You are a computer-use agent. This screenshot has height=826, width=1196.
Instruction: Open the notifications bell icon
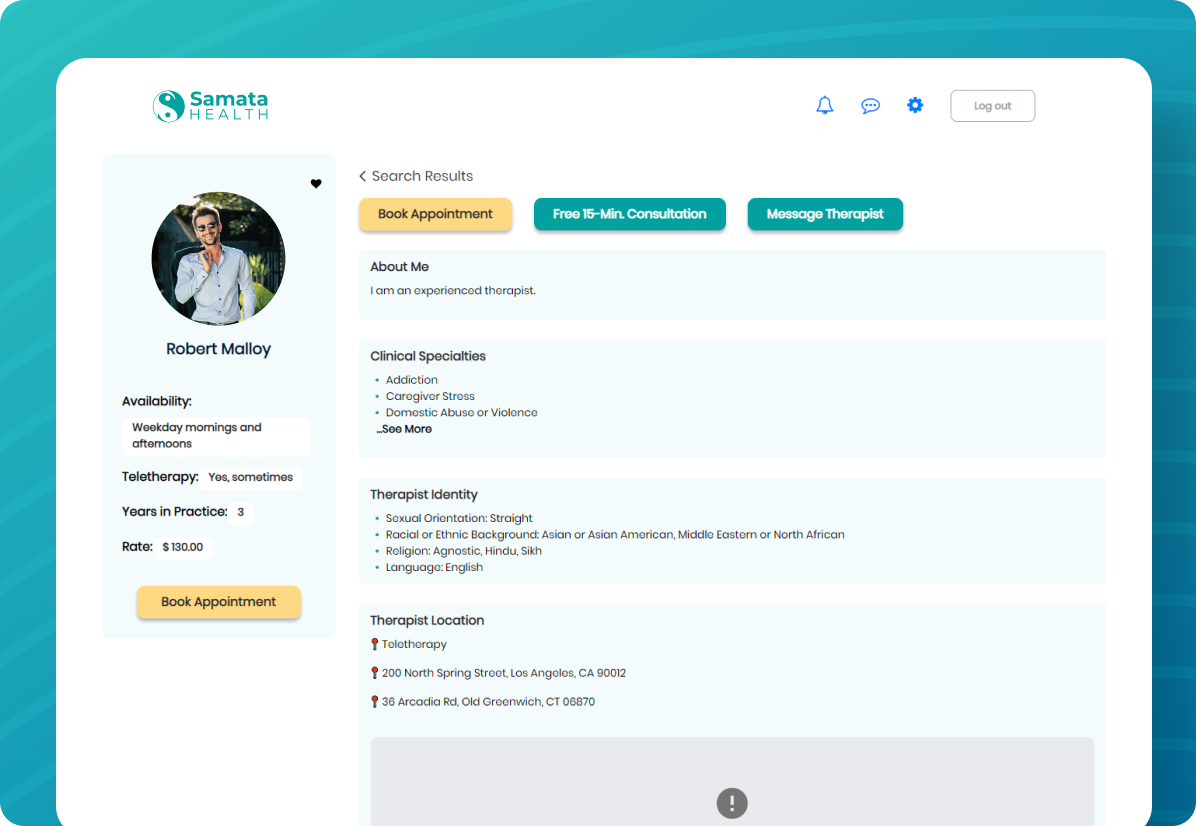tap(824, 105)
